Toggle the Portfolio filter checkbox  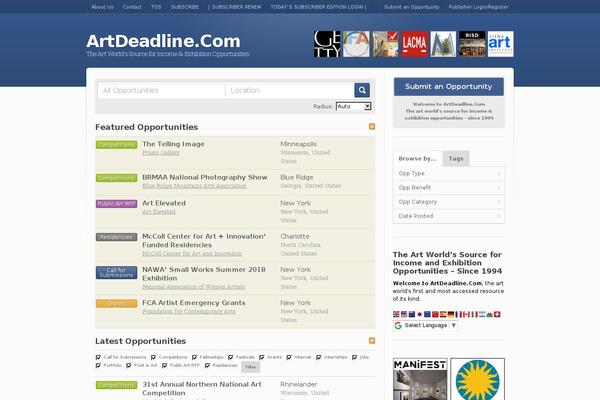98,366
